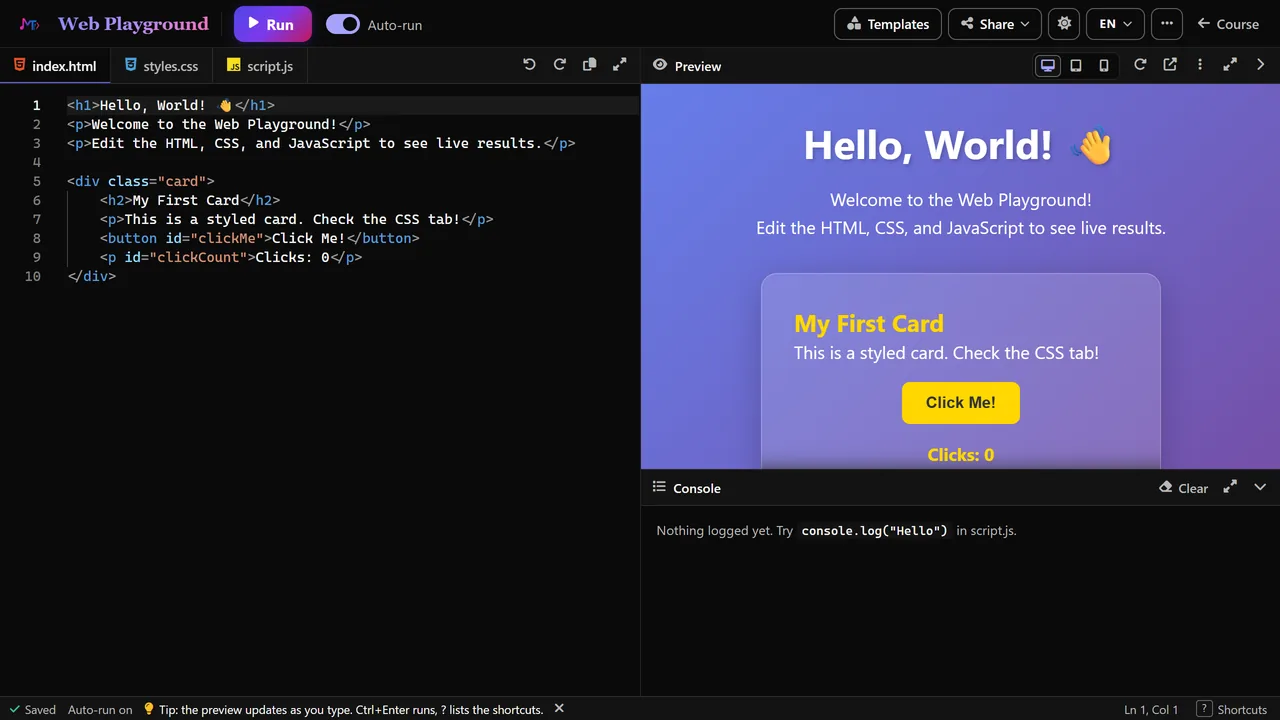Switch preview to tablet viewport
The image size is (1280, 720).
[1076, 65]
